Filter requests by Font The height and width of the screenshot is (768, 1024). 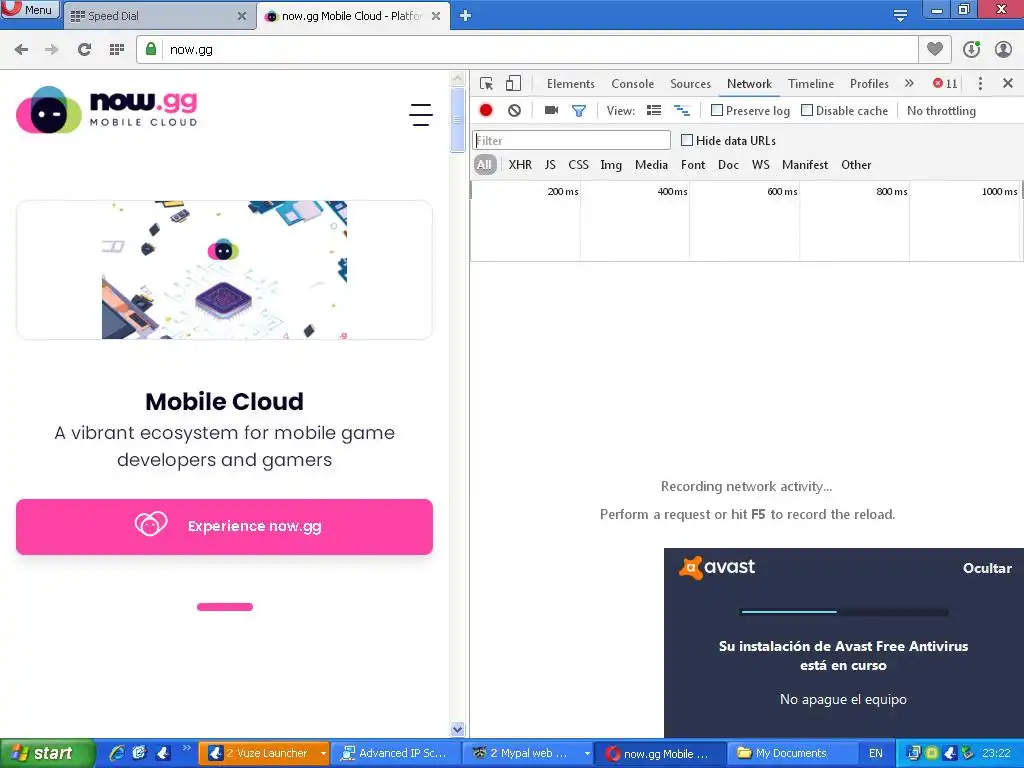[693, 165]
